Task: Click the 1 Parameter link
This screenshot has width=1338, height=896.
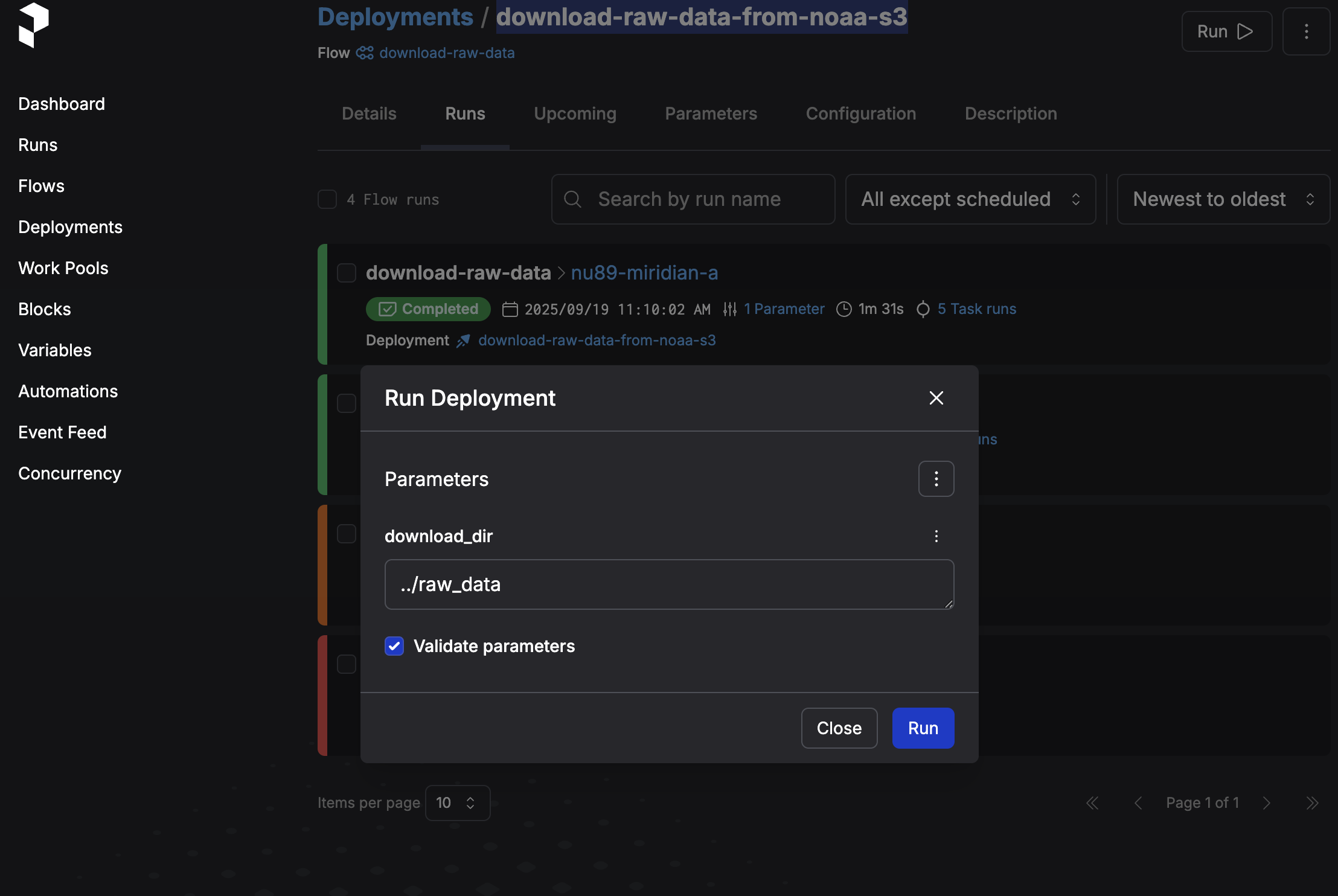Action: tap(784, 309)
